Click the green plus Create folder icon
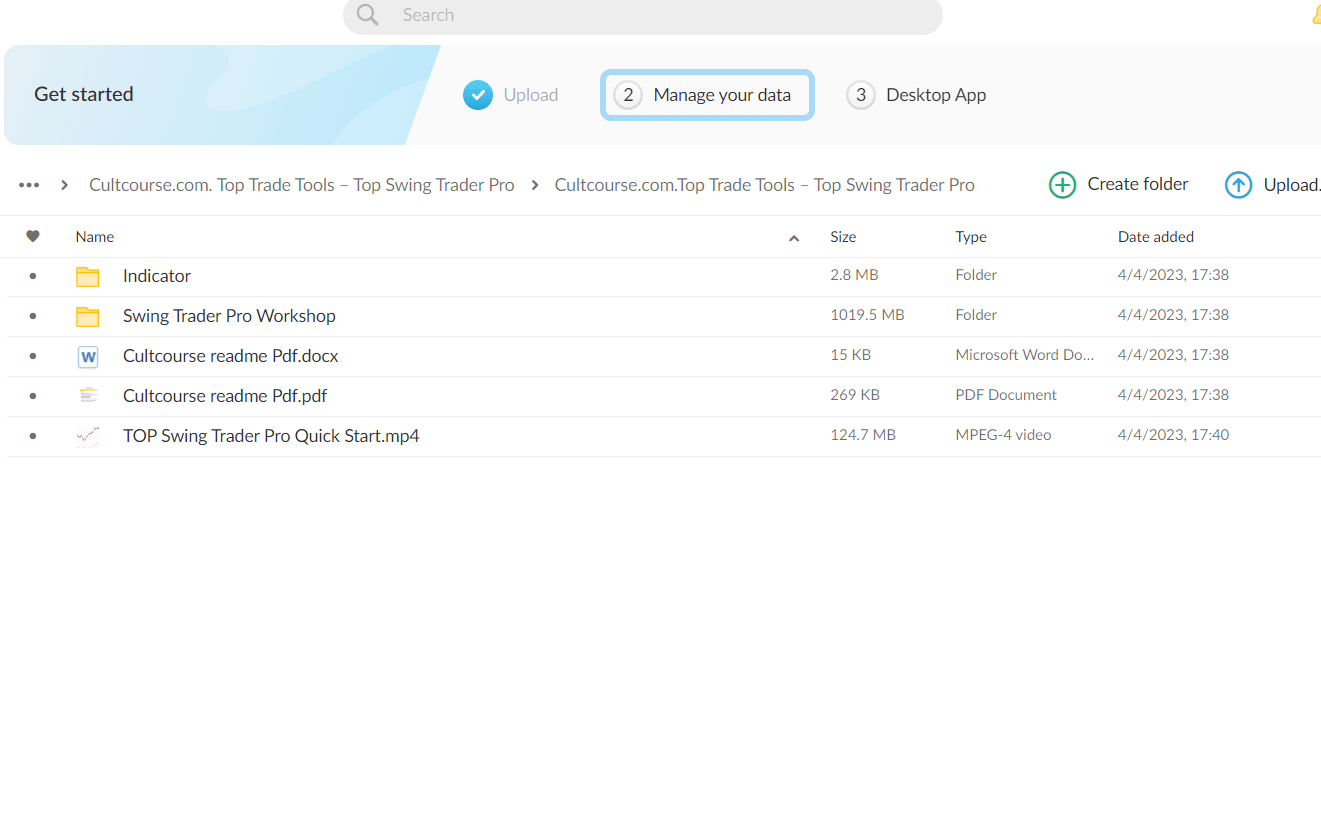Screen dimensions: 1321x820 pos(1062,185)
